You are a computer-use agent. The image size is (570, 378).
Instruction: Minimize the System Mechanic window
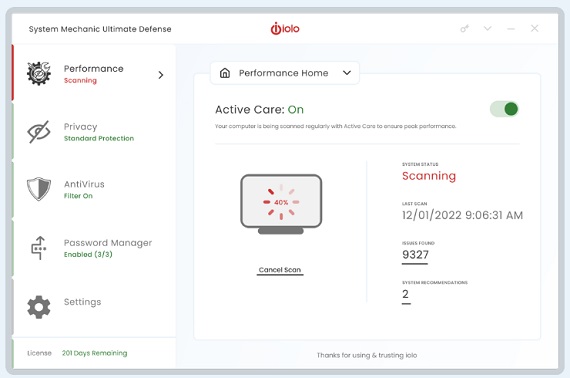coord(511,28)
